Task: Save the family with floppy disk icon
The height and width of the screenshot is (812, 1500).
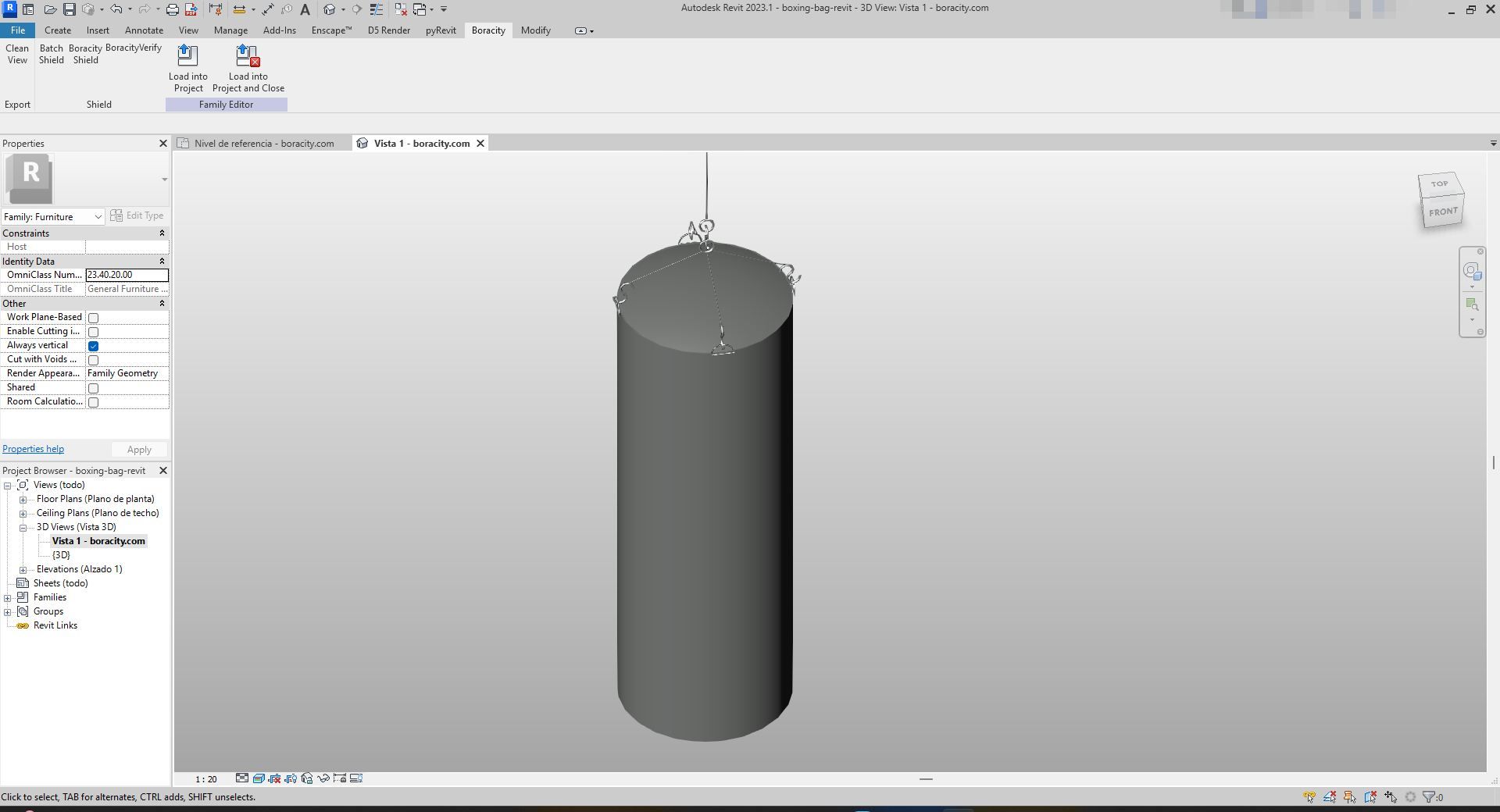Action: tap(70, 9)
